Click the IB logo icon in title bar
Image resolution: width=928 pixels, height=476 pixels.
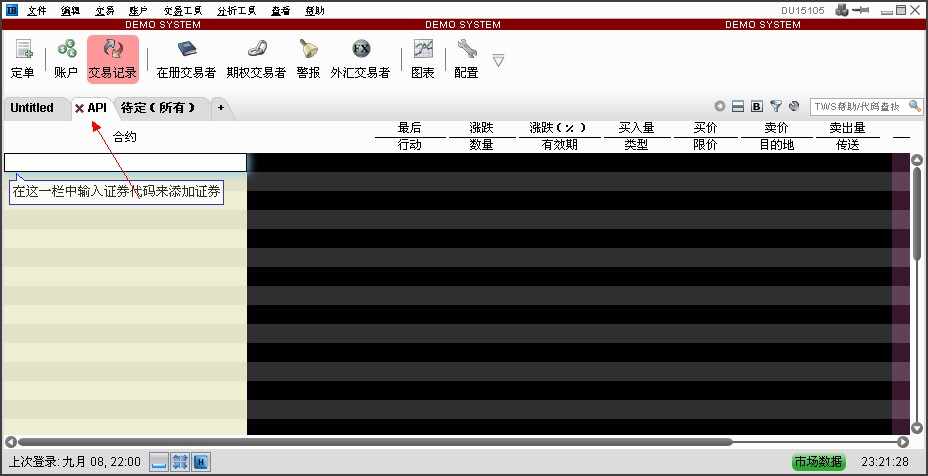11,10
